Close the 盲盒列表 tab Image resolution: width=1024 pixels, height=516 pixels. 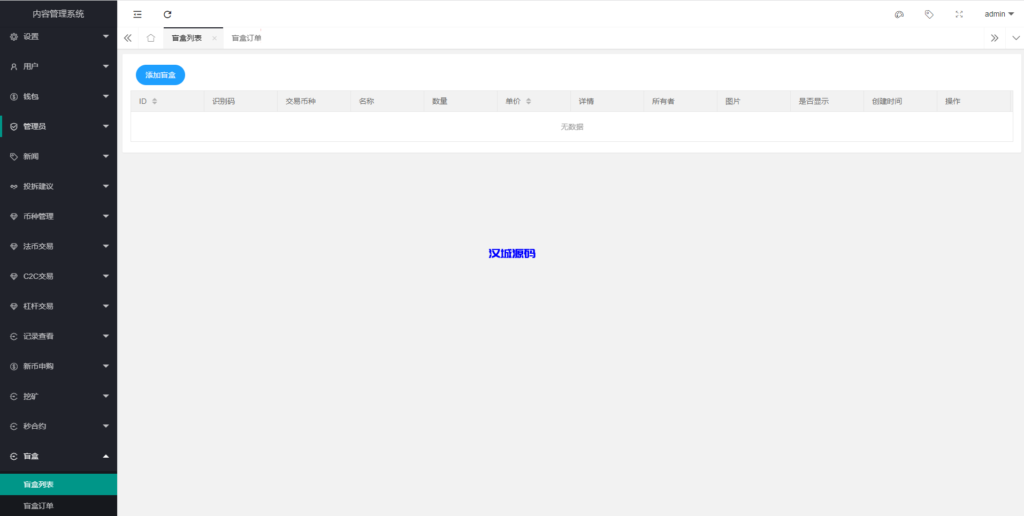[x=214, y=38]
